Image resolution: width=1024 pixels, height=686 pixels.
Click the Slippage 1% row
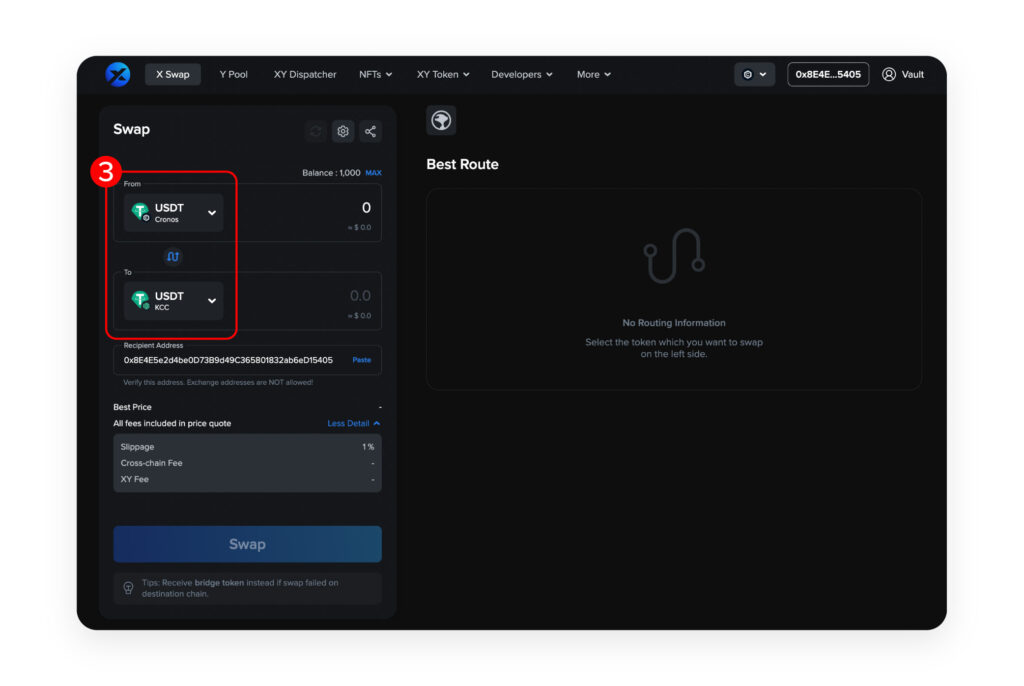(248, 447)
